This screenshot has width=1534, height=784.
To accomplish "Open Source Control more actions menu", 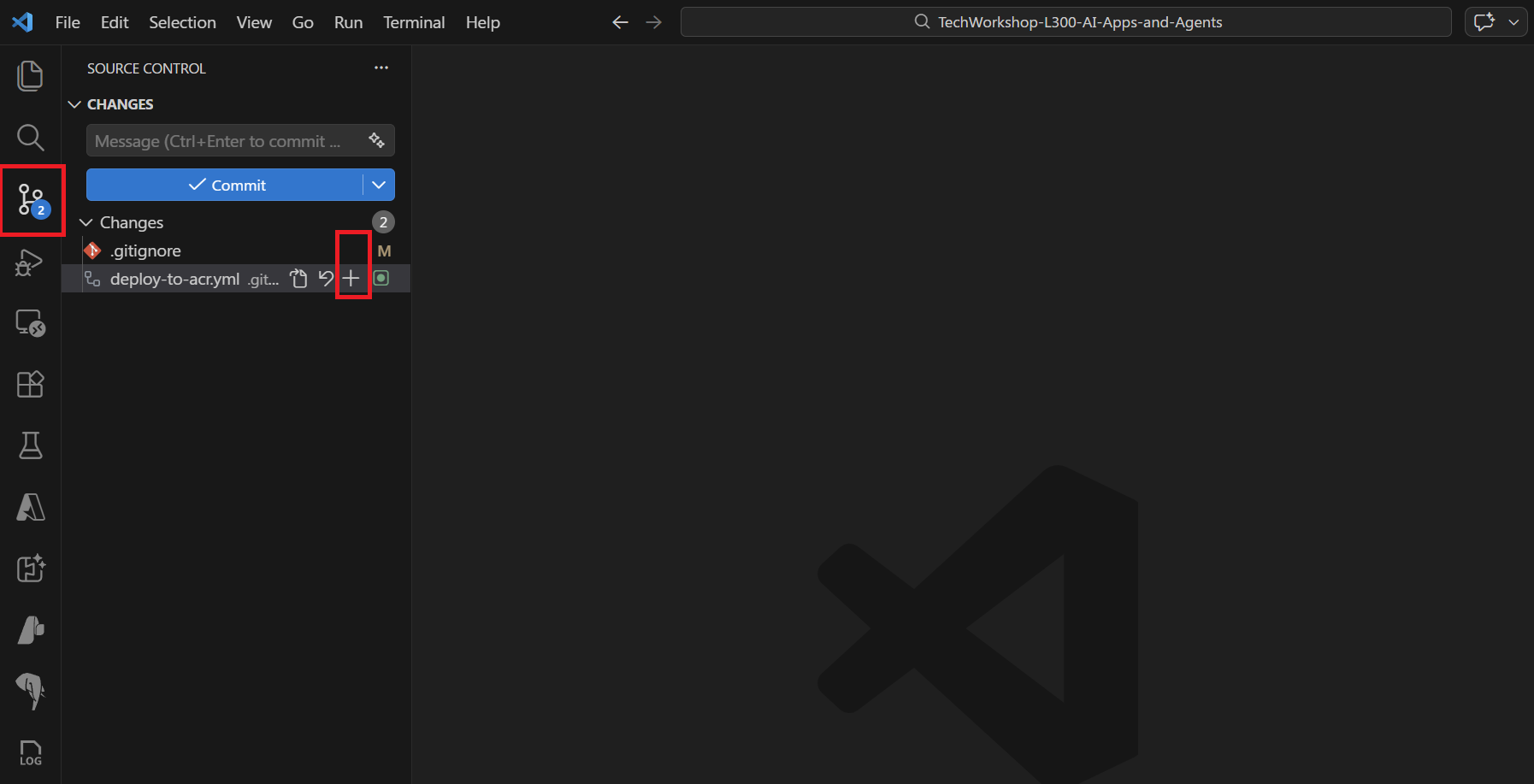I will coord(381,68).
